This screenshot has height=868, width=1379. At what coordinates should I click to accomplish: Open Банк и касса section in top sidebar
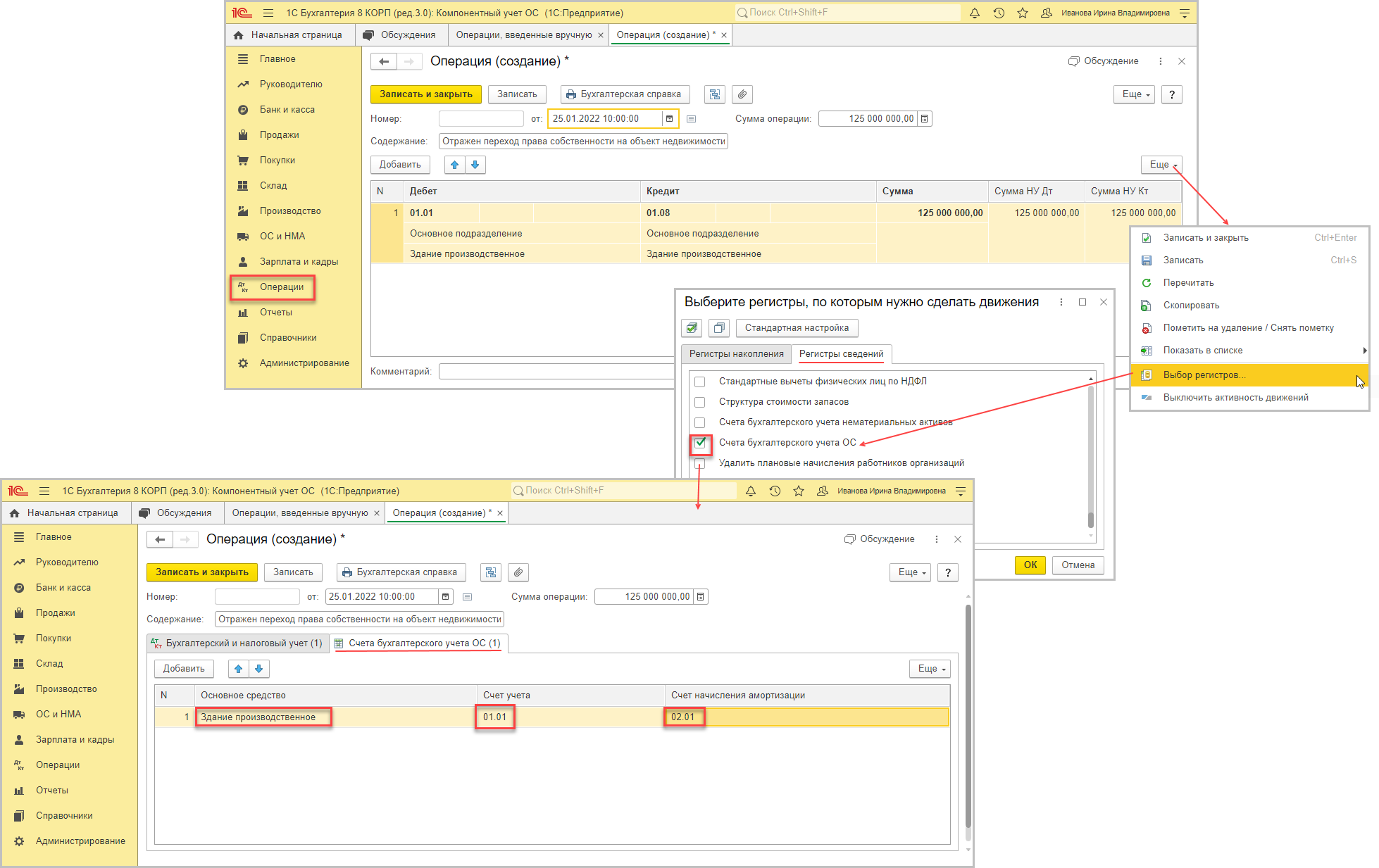[x=287, y=109]
